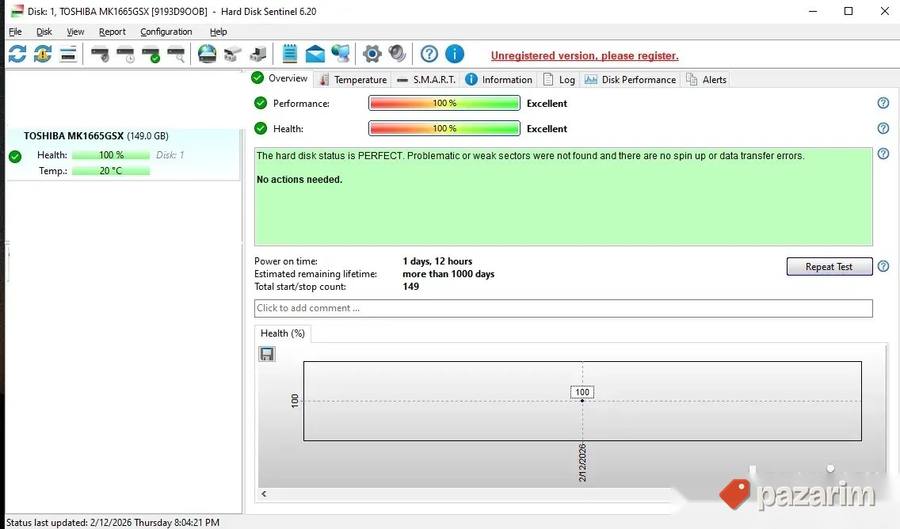Open the blue notepad report icon
900x529 pixels.
point(290,54)
